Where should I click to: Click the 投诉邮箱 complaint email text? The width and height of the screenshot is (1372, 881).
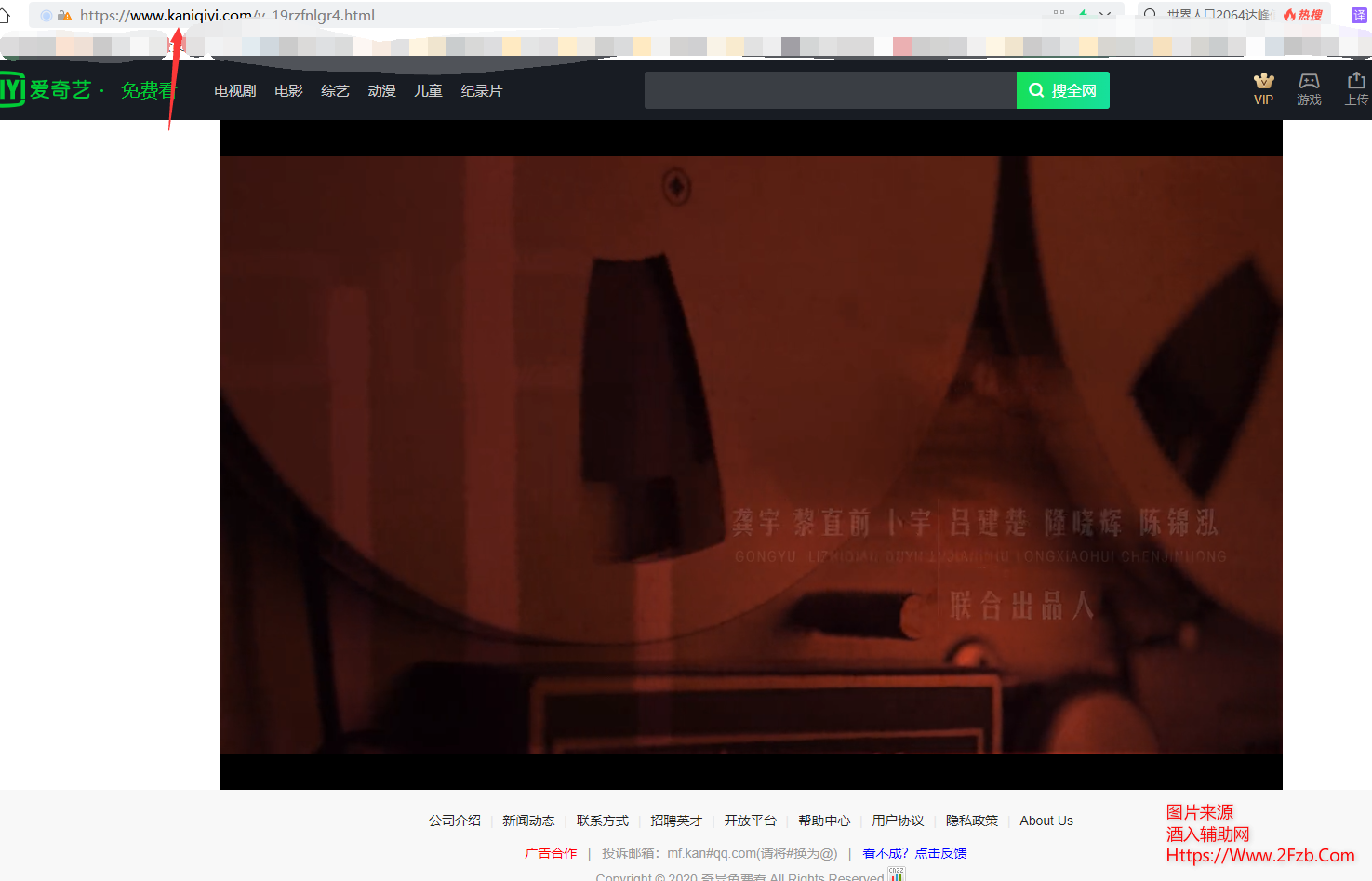720,853
